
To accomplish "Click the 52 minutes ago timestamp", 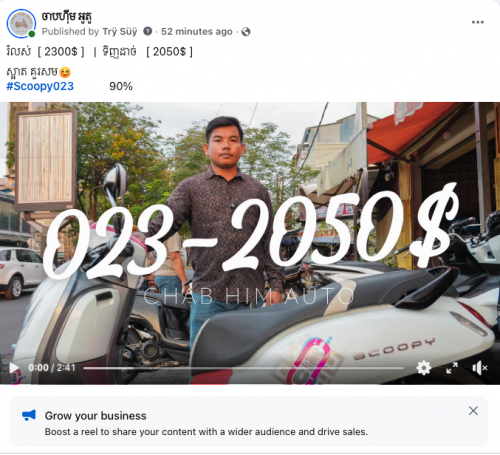I will pyautogui.click(x=197, y=32).
